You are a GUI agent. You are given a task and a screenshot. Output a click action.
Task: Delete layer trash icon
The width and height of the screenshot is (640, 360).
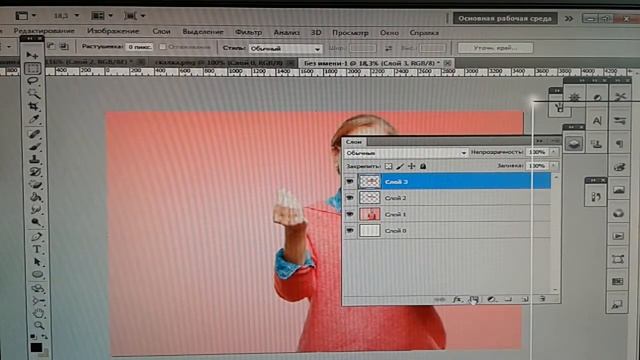[x=542, y=299]
